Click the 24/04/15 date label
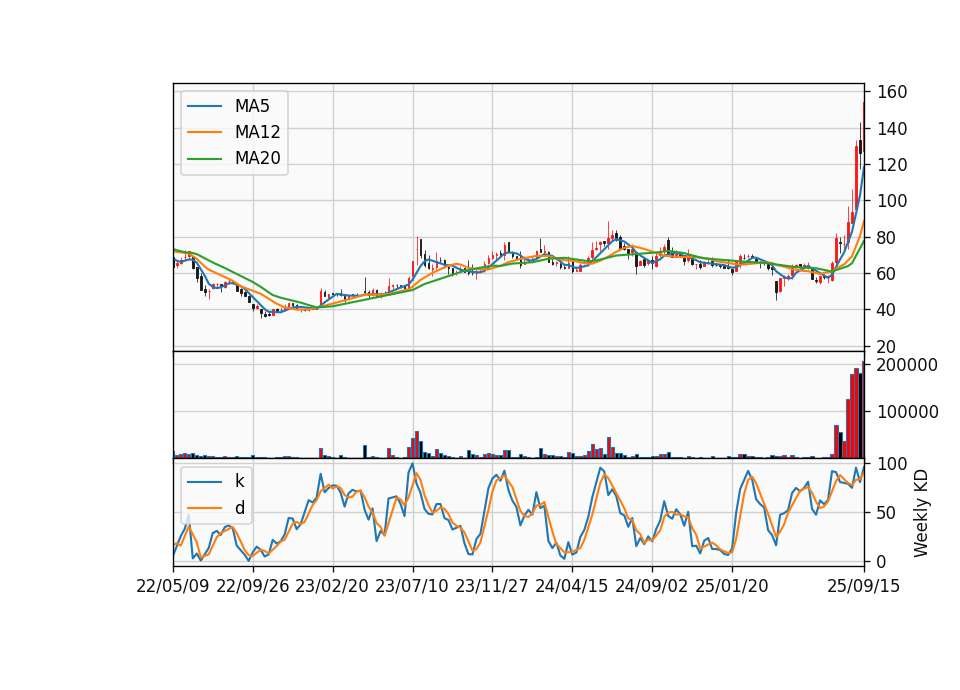960x690 pixels. pos(572,586)
